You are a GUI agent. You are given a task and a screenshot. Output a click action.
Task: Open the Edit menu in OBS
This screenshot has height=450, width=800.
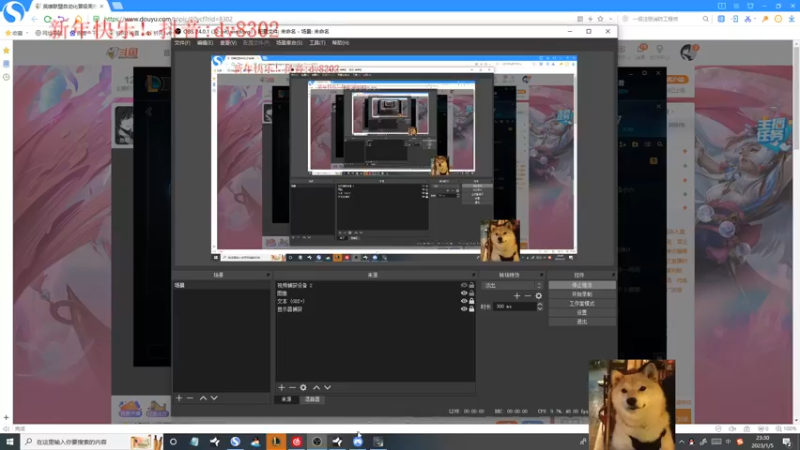point(205,43)
